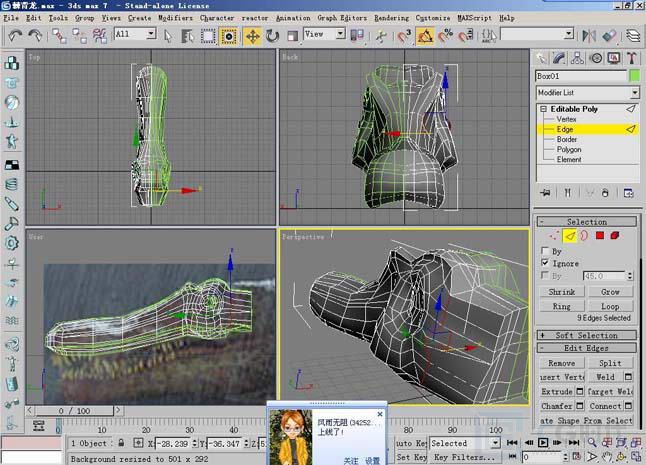The width and height of the screenshot is (646, 465).
Task: Click the Redo arrow icon
Action: 35,36
